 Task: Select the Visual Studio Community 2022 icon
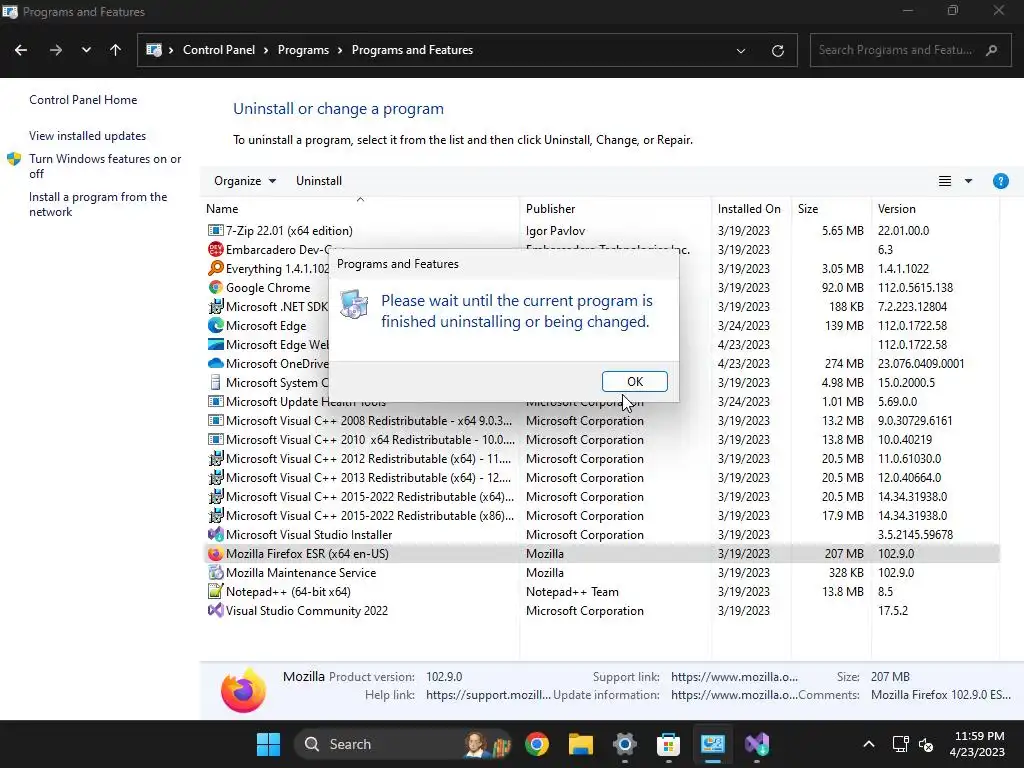click(x=215, y=611)
